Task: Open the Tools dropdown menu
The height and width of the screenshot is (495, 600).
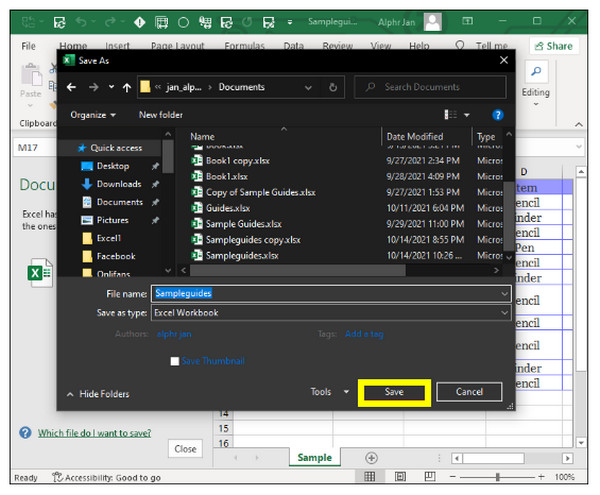Action: click(x=329, y=392)
